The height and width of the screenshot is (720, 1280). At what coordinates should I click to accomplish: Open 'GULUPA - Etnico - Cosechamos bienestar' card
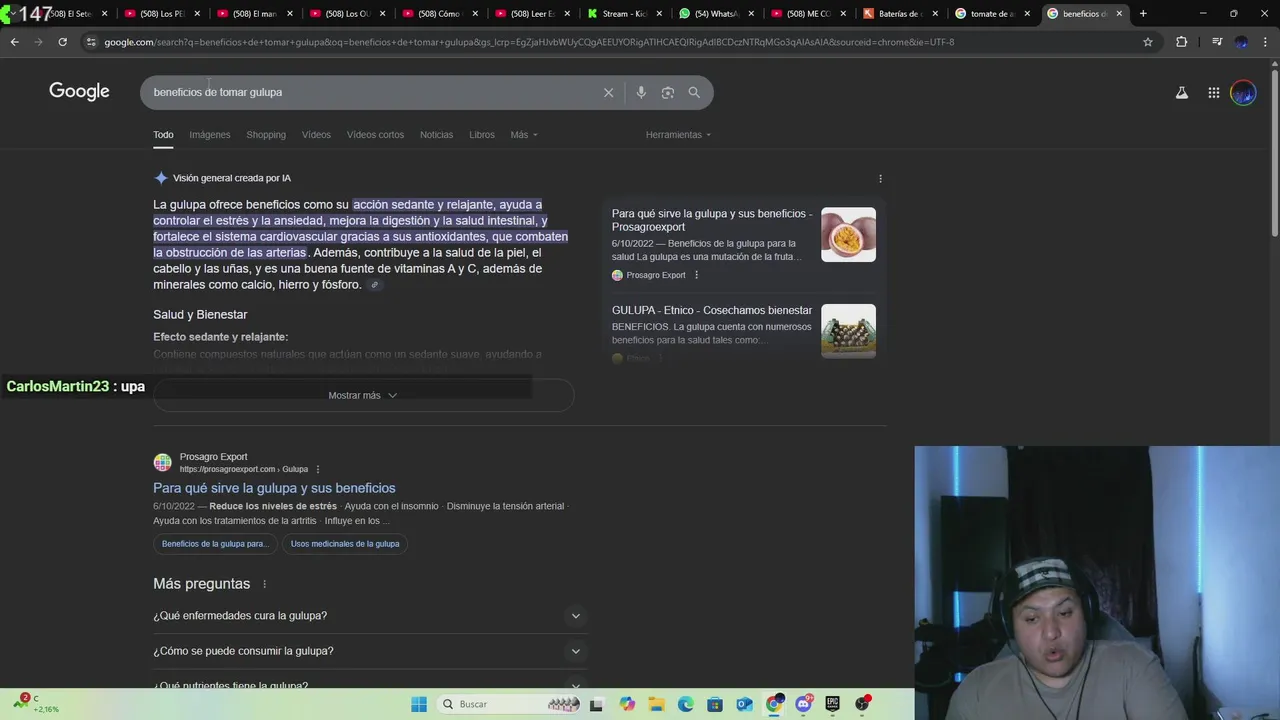(712, 311)
